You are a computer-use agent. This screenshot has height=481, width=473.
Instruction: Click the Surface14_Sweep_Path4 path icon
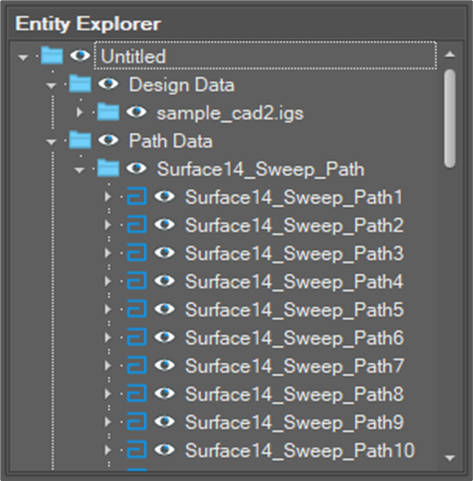click(137, 281)
